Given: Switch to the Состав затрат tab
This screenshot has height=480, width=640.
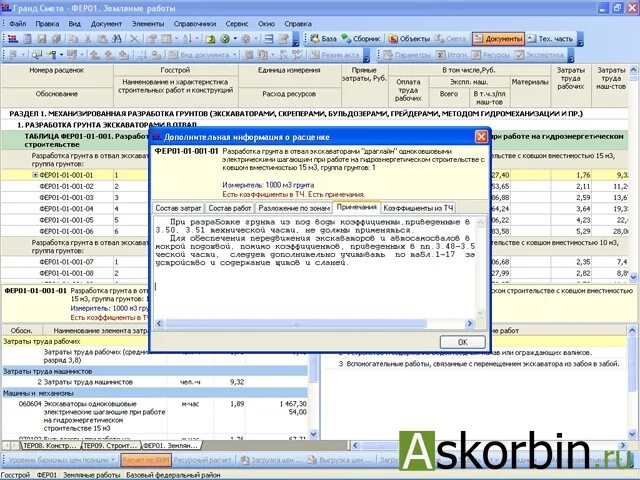Looking at the screenshot, I should click(178, 208).
